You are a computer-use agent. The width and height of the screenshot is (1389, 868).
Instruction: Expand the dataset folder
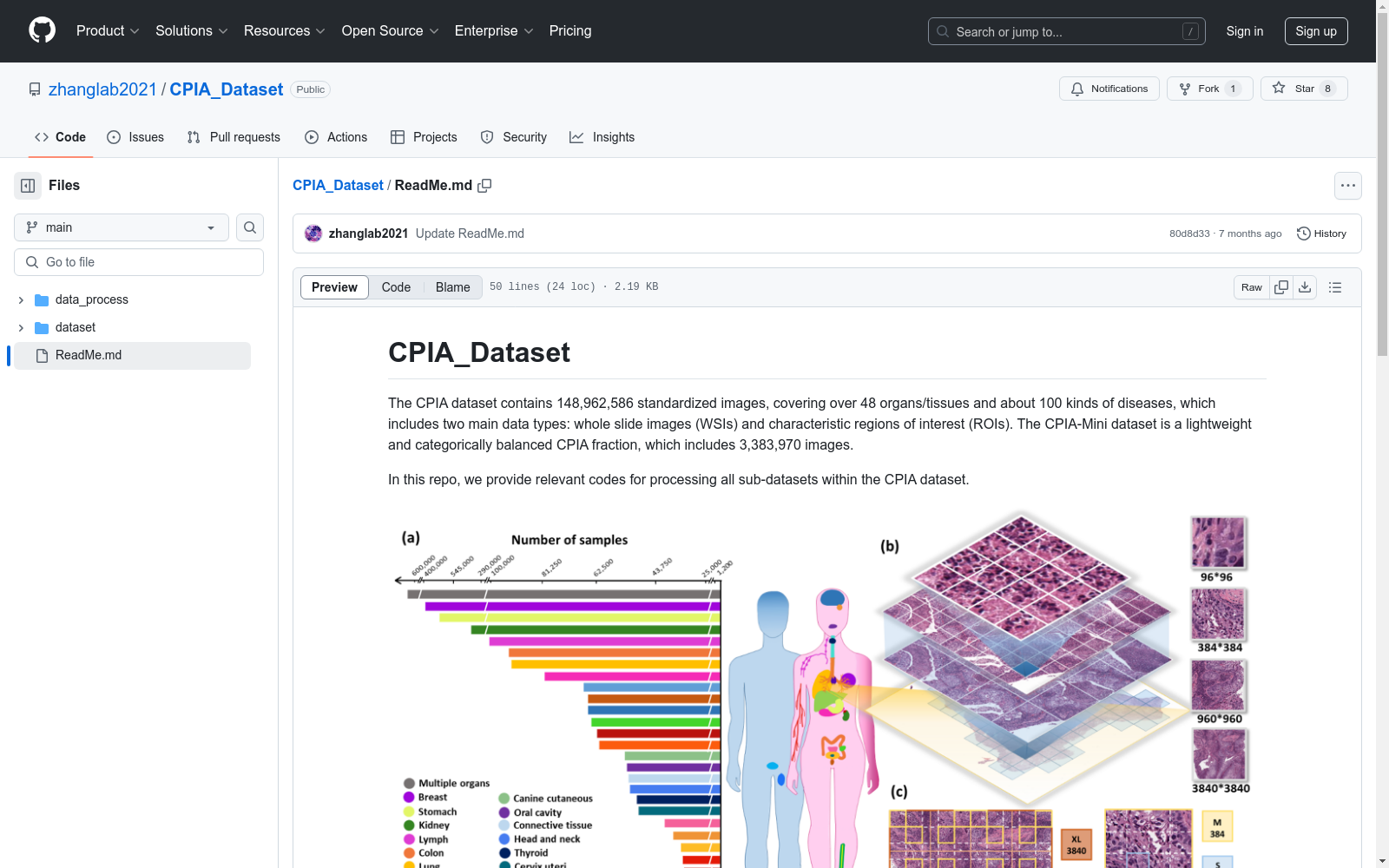(x=20, y=327)
